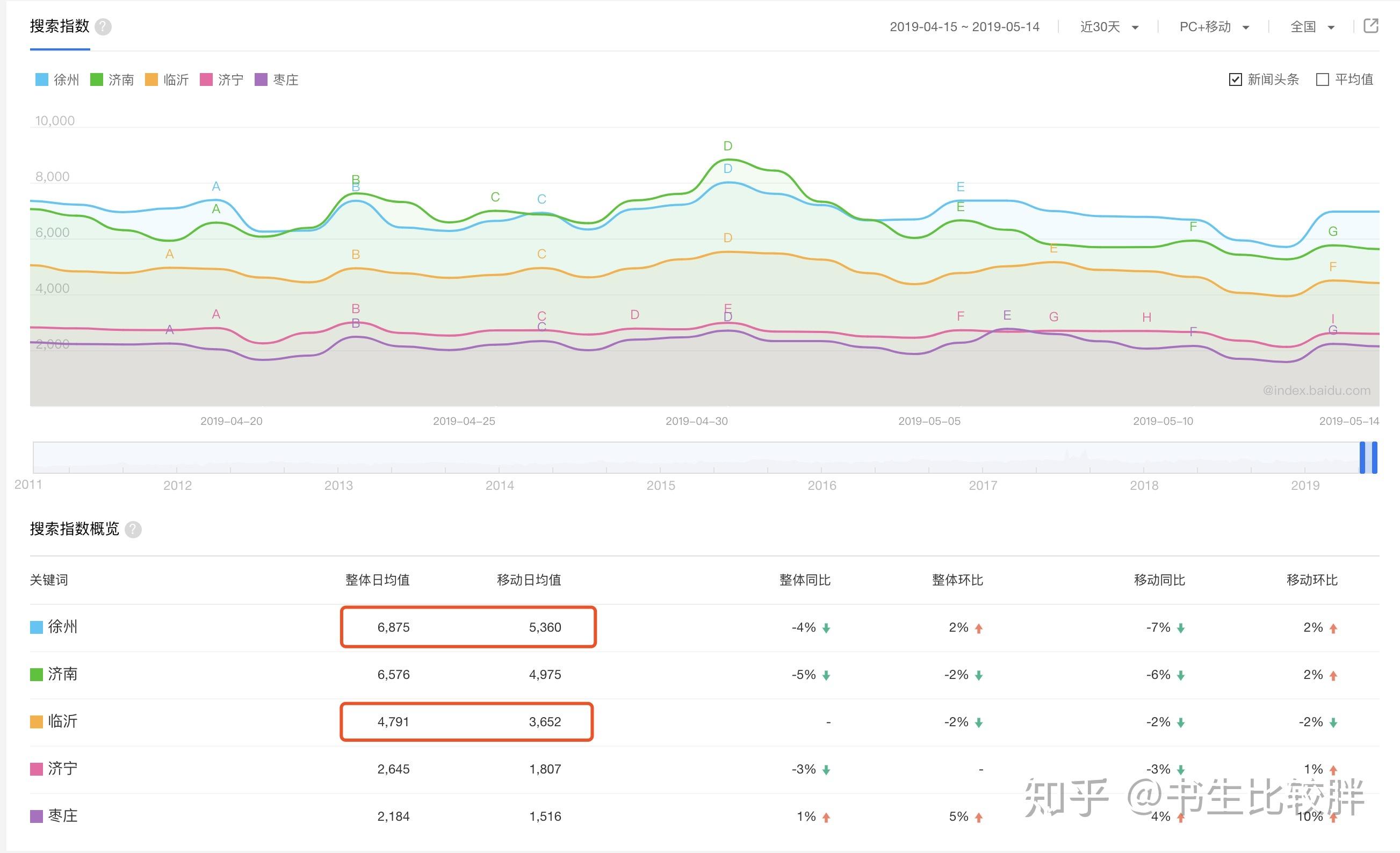Enable the 平均值 checkbox

point(1323,79)
